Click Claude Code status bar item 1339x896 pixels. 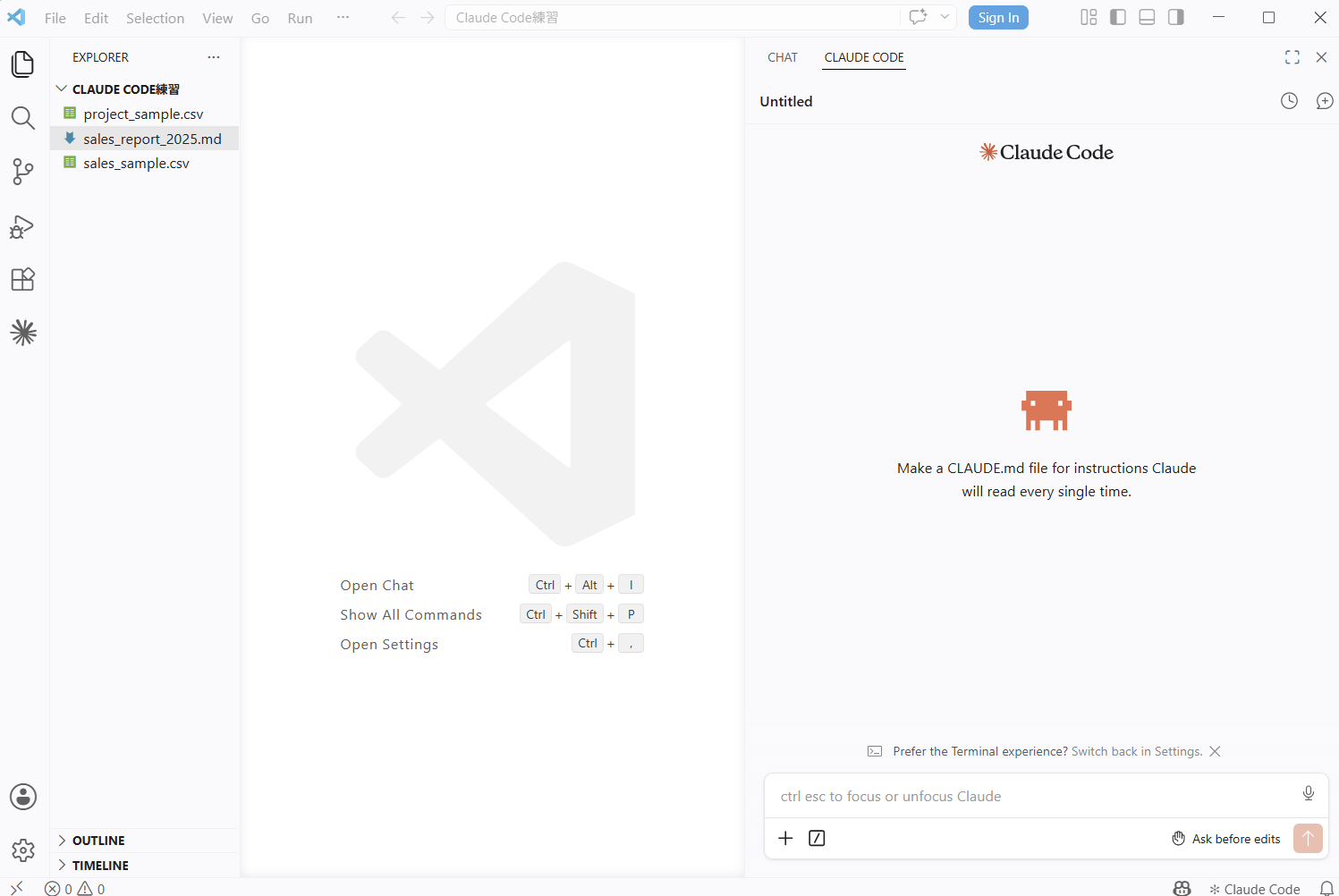1255,889
